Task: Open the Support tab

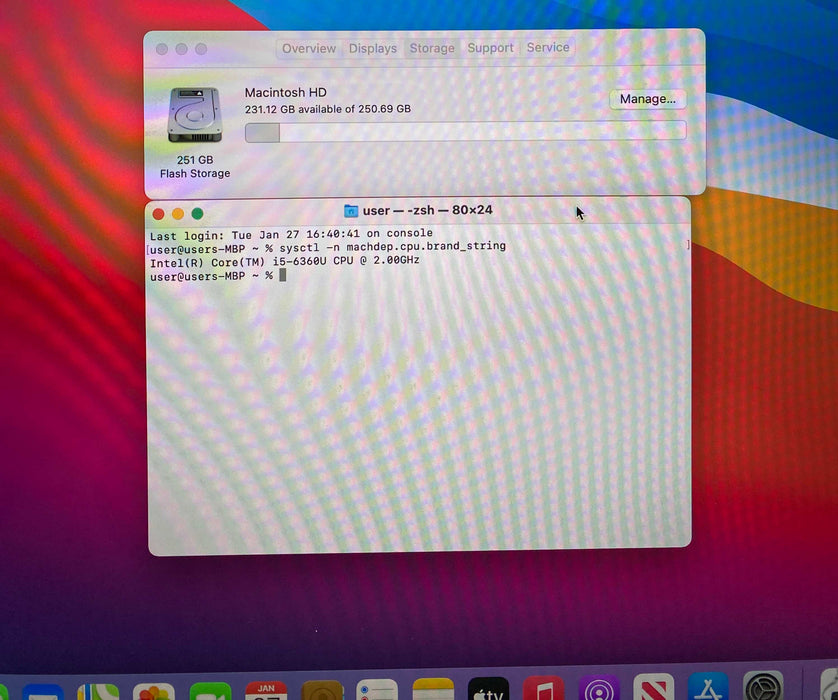Action: click(x=490, y=48)
